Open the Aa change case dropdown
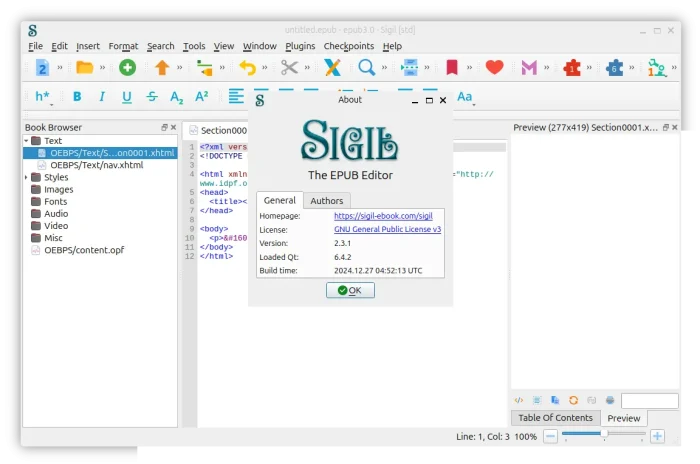The image size is (700, 464). pos(465,97)
